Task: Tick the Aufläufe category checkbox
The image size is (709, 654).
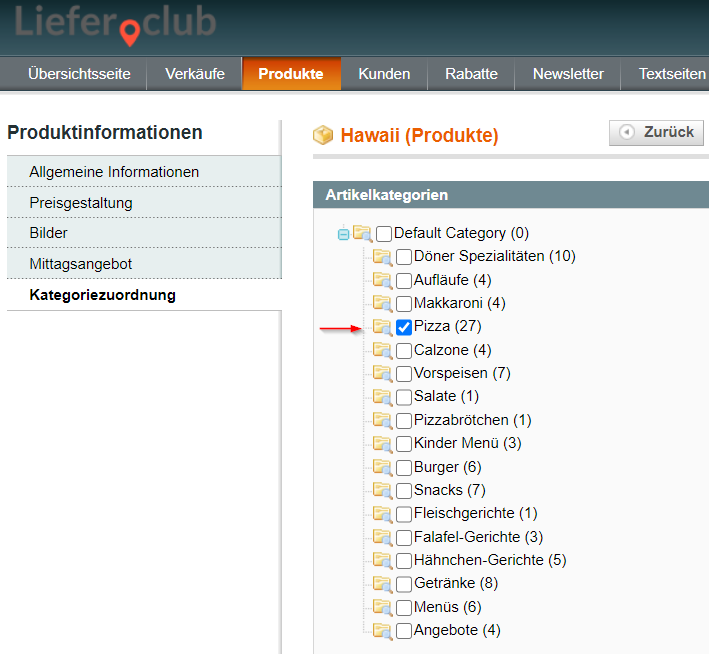Action: click(404, 280)
